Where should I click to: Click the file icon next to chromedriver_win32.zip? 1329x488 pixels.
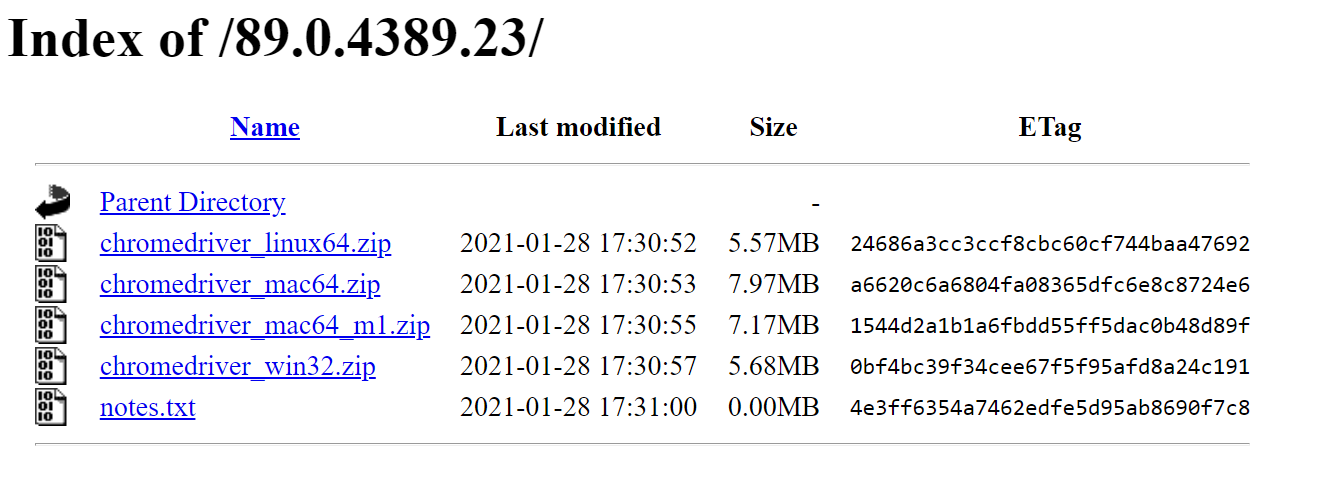click(51, 366)
